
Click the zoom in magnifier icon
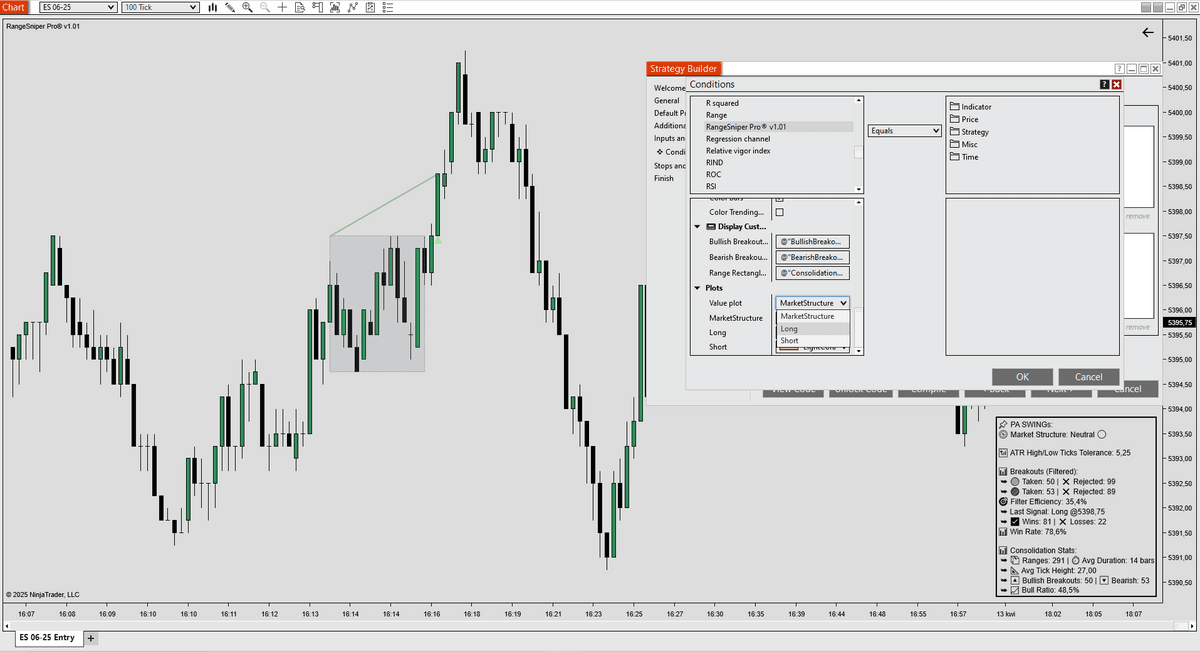pyautogui.click(x=247, y=7)
